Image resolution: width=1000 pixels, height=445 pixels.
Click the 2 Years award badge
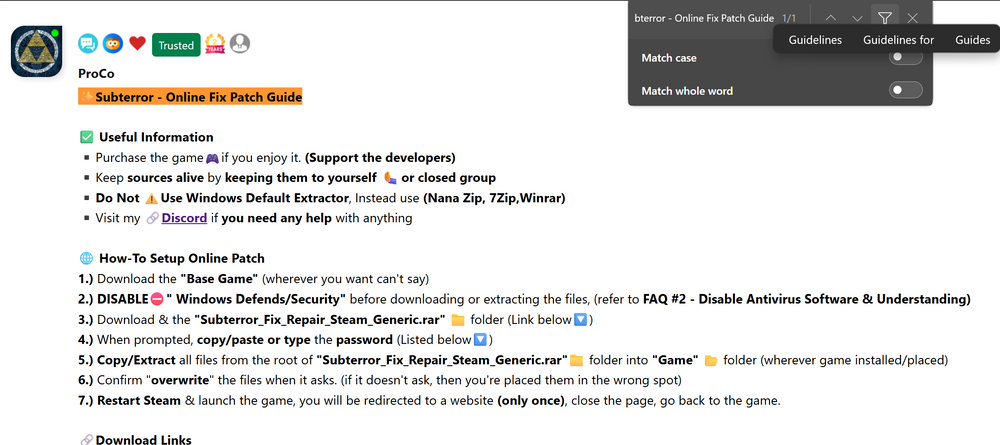click(x=215, y=44)
